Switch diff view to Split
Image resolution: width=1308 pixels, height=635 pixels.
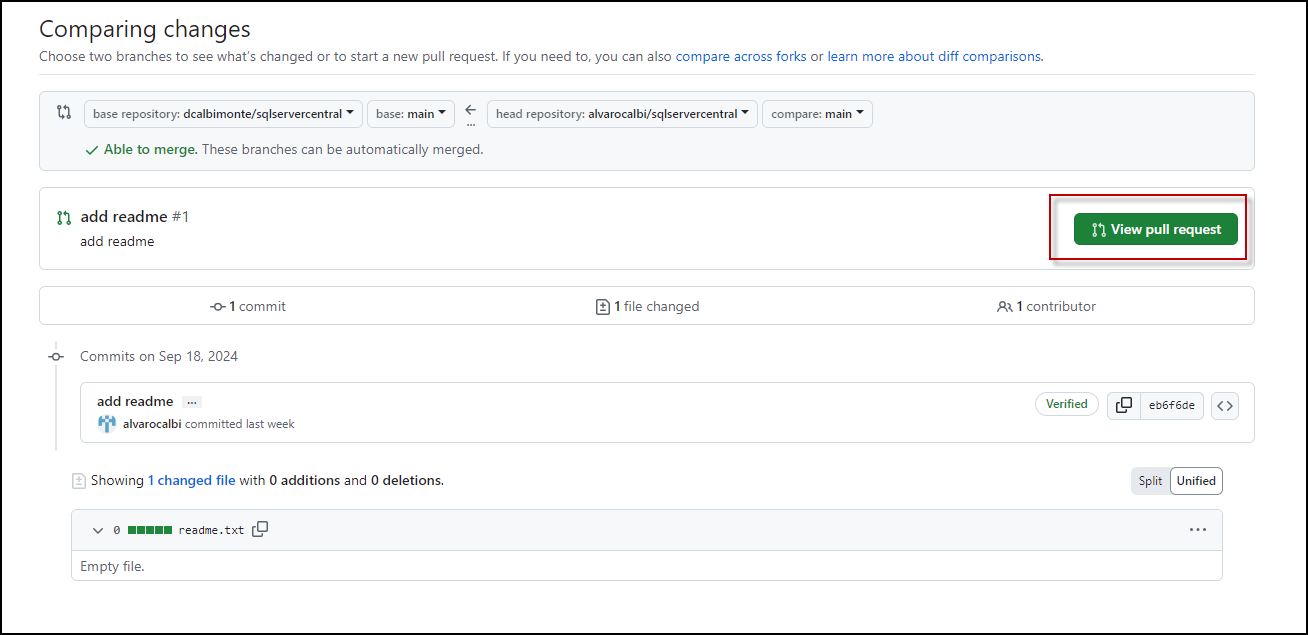pos(1150,481)
